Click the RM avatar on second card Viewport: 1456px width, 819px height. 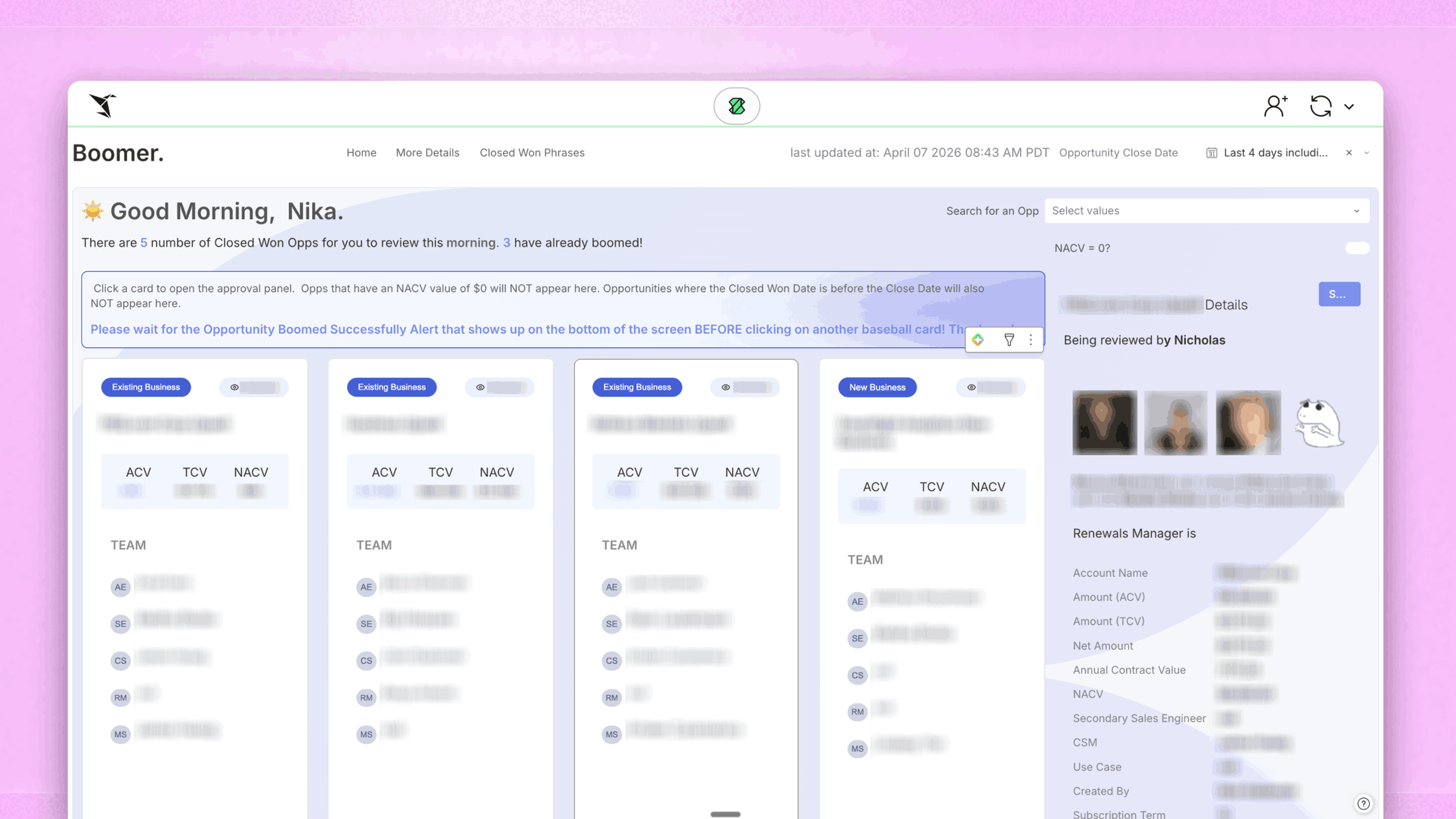[x=366, y=698]
